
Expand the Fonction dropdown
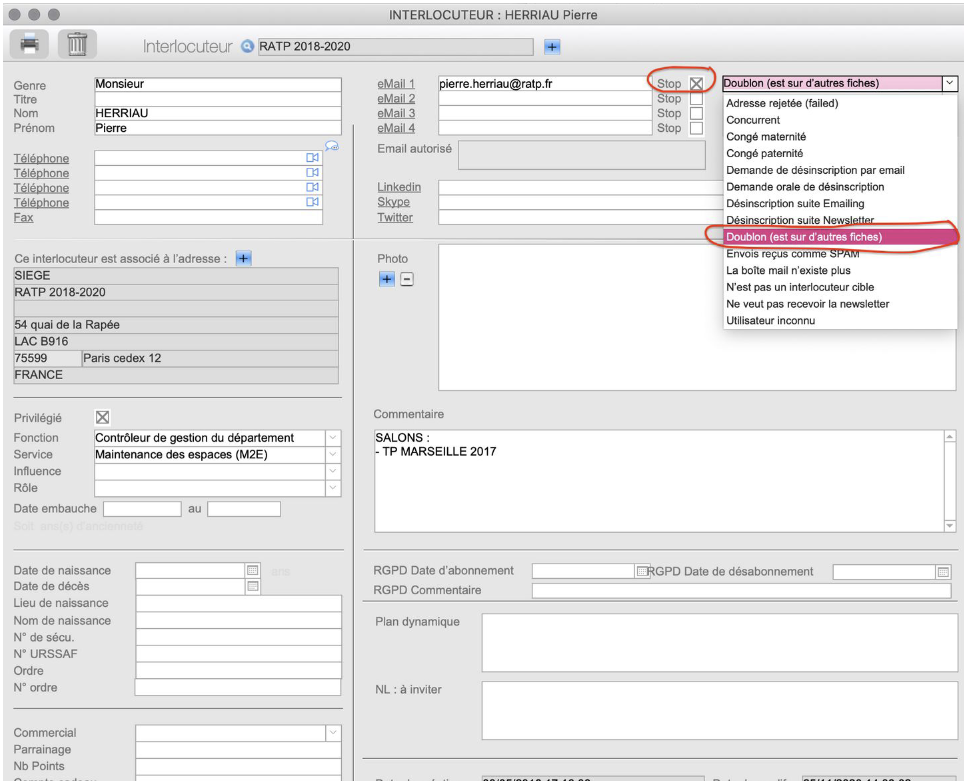[x=333, y=438]
